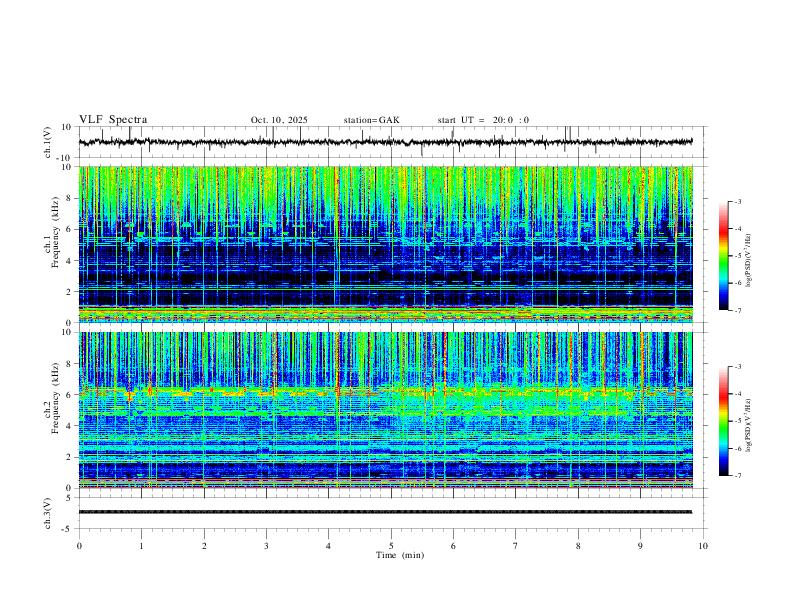Click the "ch.3(V)" axis label

tap(47, 514)
